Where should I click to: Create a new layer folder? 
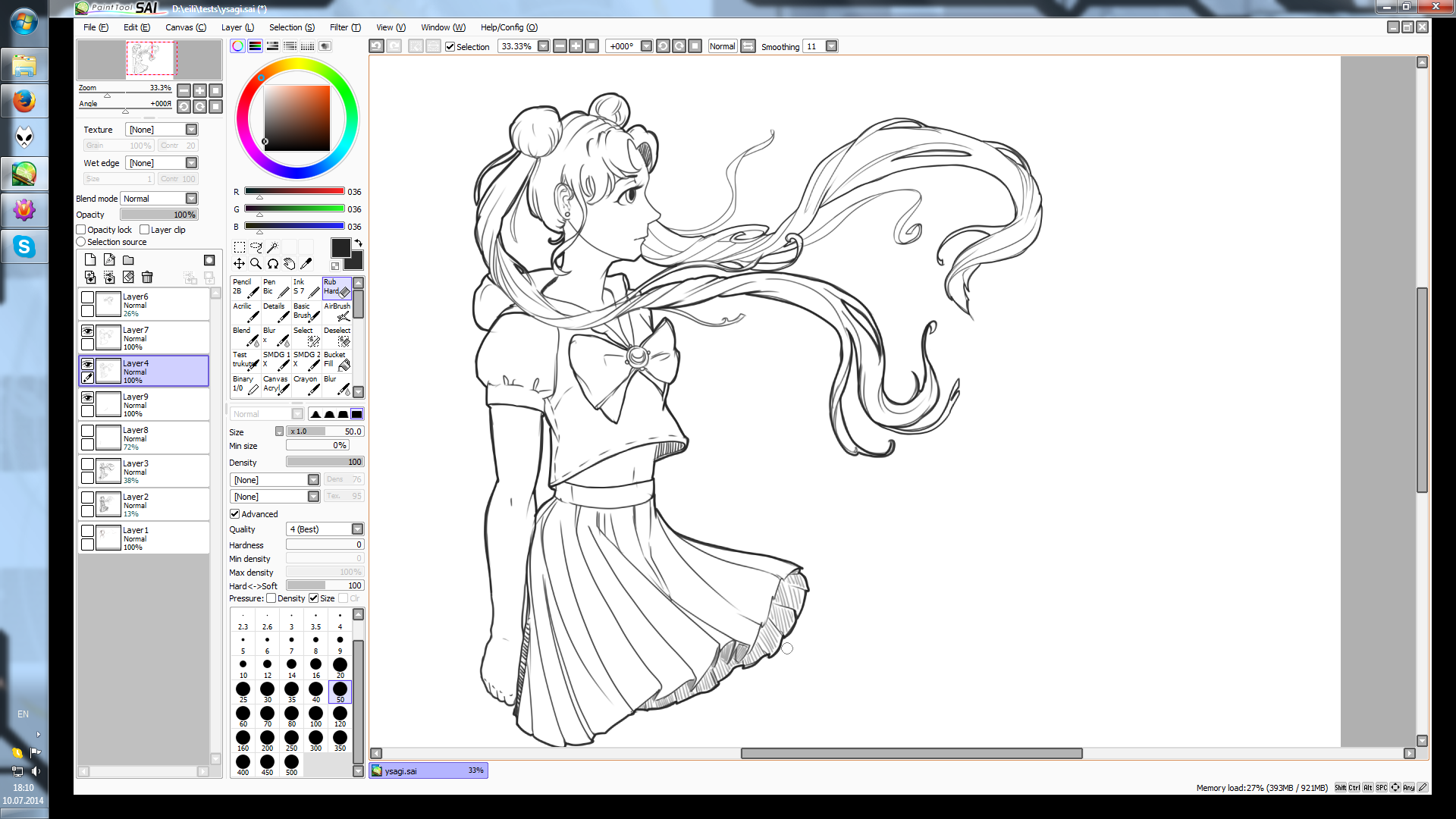pyautogui.click(x=128, y=260)
